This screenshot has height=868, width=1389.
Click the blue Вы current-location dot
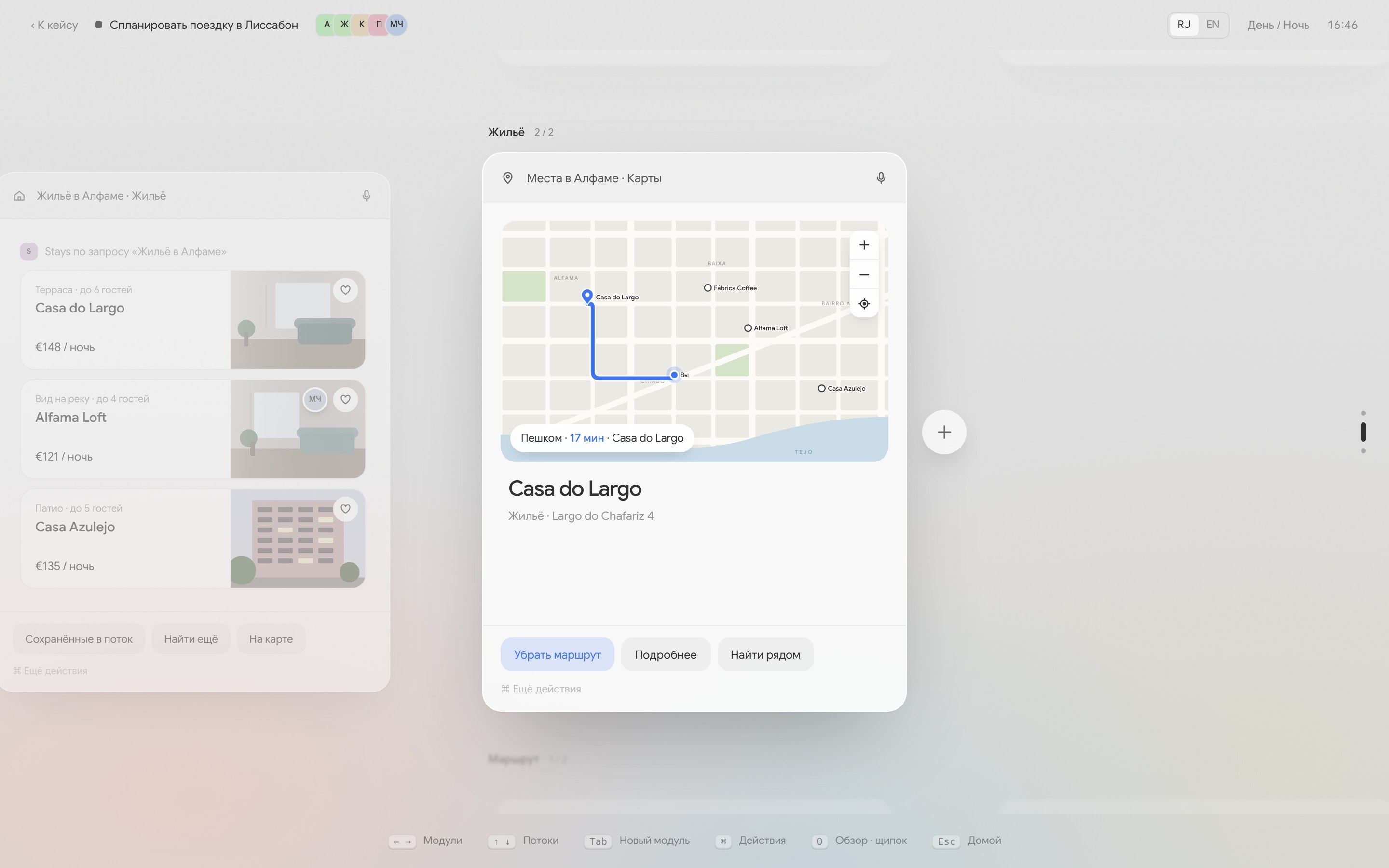click(x=674, y=375)
